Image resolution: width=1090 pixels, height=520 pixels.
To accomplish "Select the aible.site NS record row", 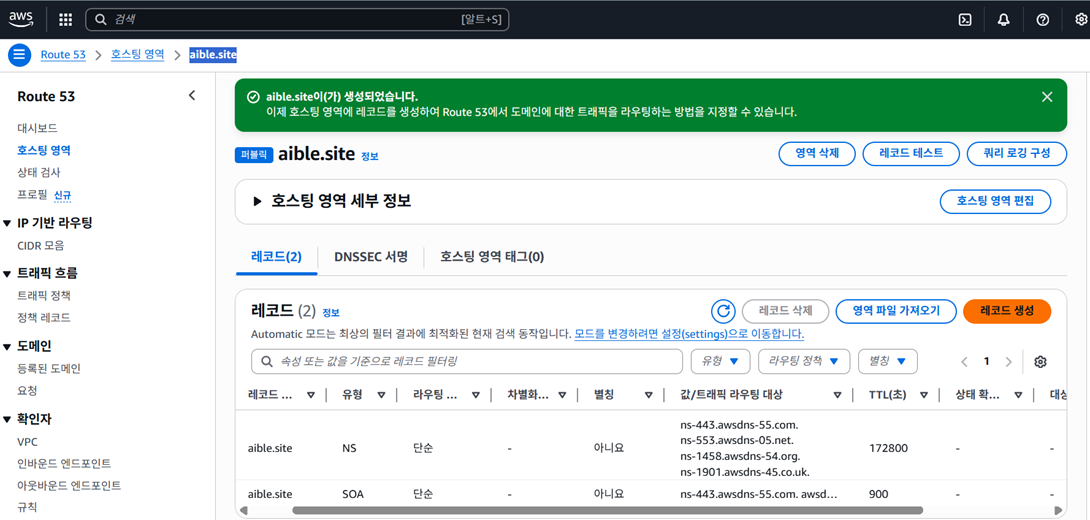I will tap(650, 448).
